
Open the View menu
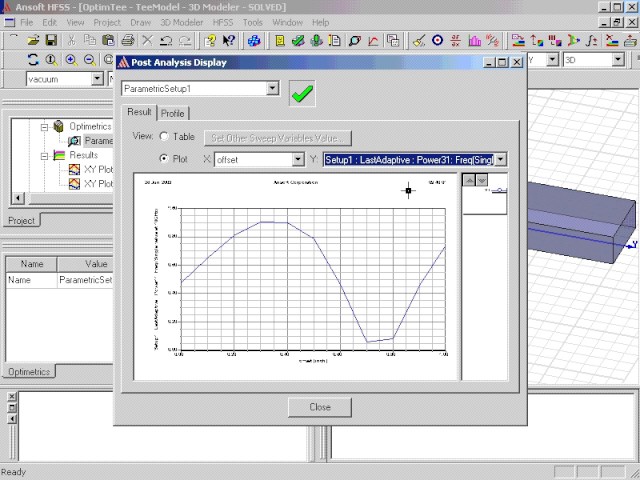tap(75, 22)
